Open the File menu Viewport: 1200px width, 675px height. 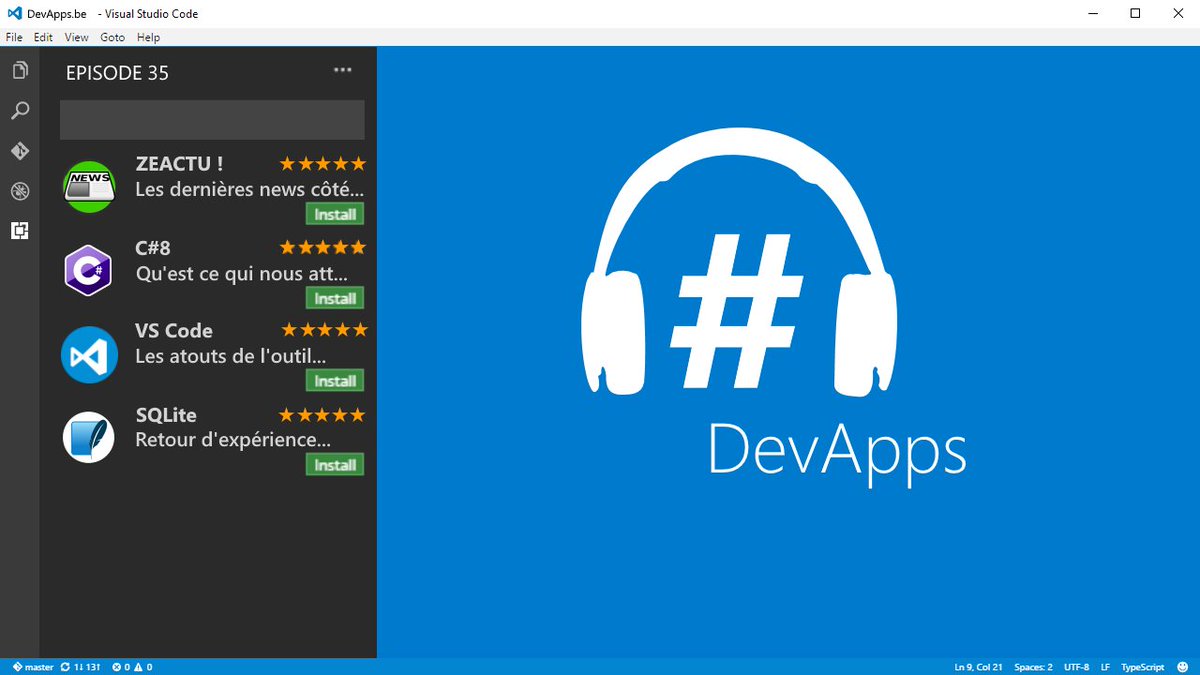point(14,37)
